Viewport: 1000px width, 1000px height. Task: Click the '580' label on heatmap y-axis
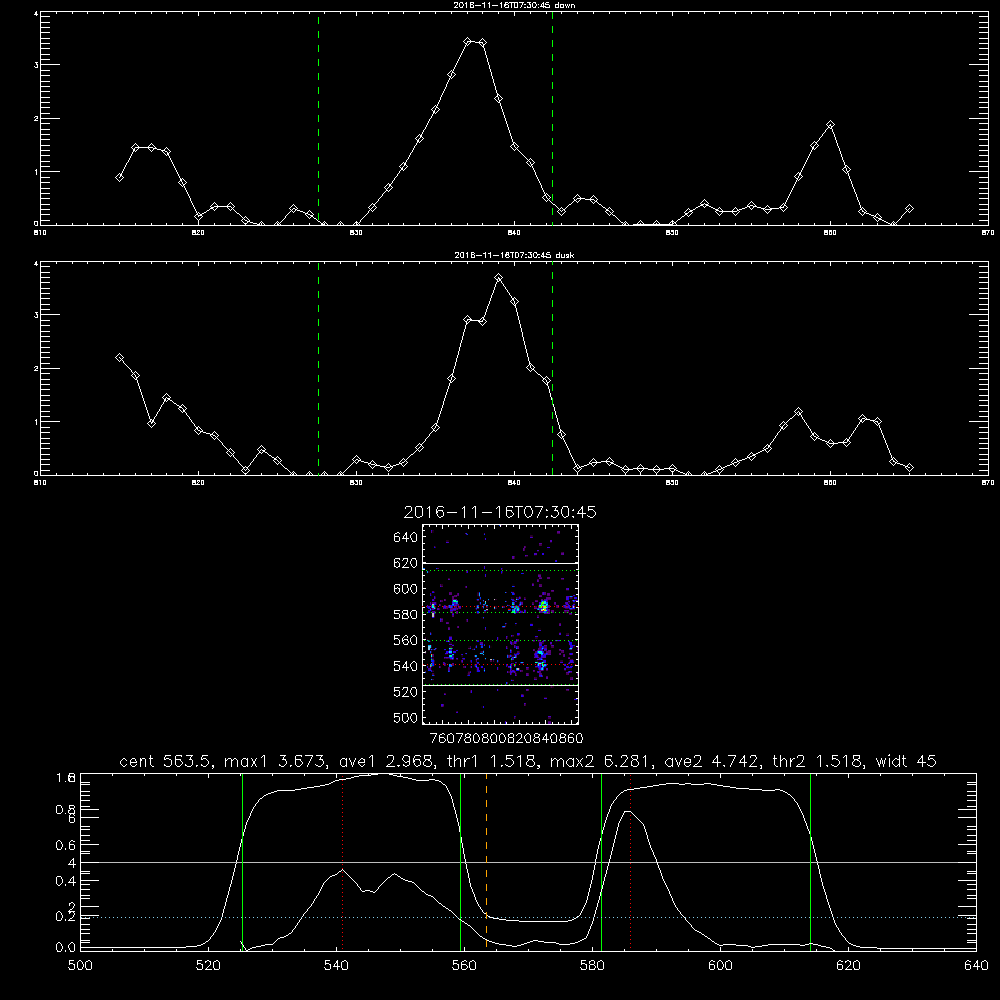pyautogui.click(x=406, y=615)
